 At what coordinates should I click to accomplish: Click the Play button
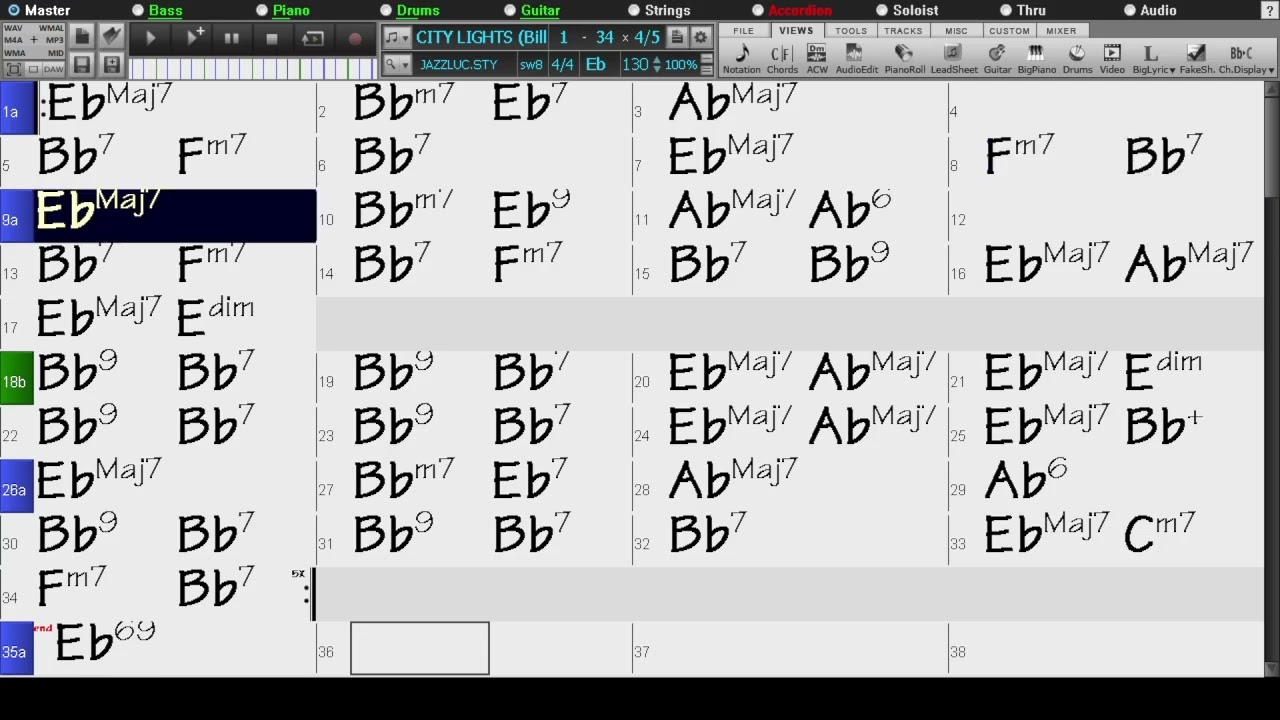tap(151, 38)
